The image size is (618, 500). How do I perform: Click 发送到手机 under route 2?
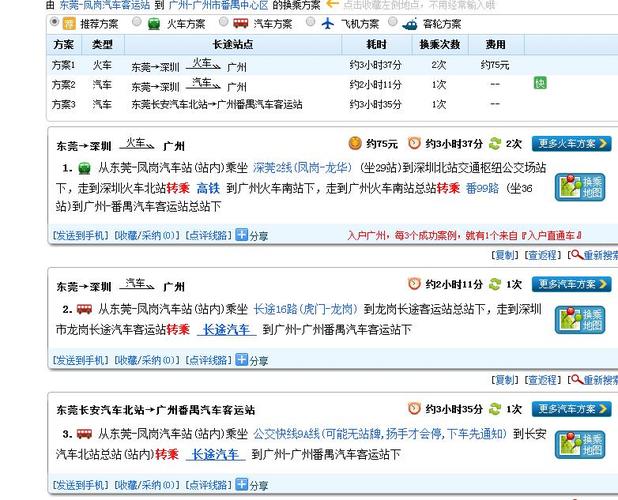point(80,360)
